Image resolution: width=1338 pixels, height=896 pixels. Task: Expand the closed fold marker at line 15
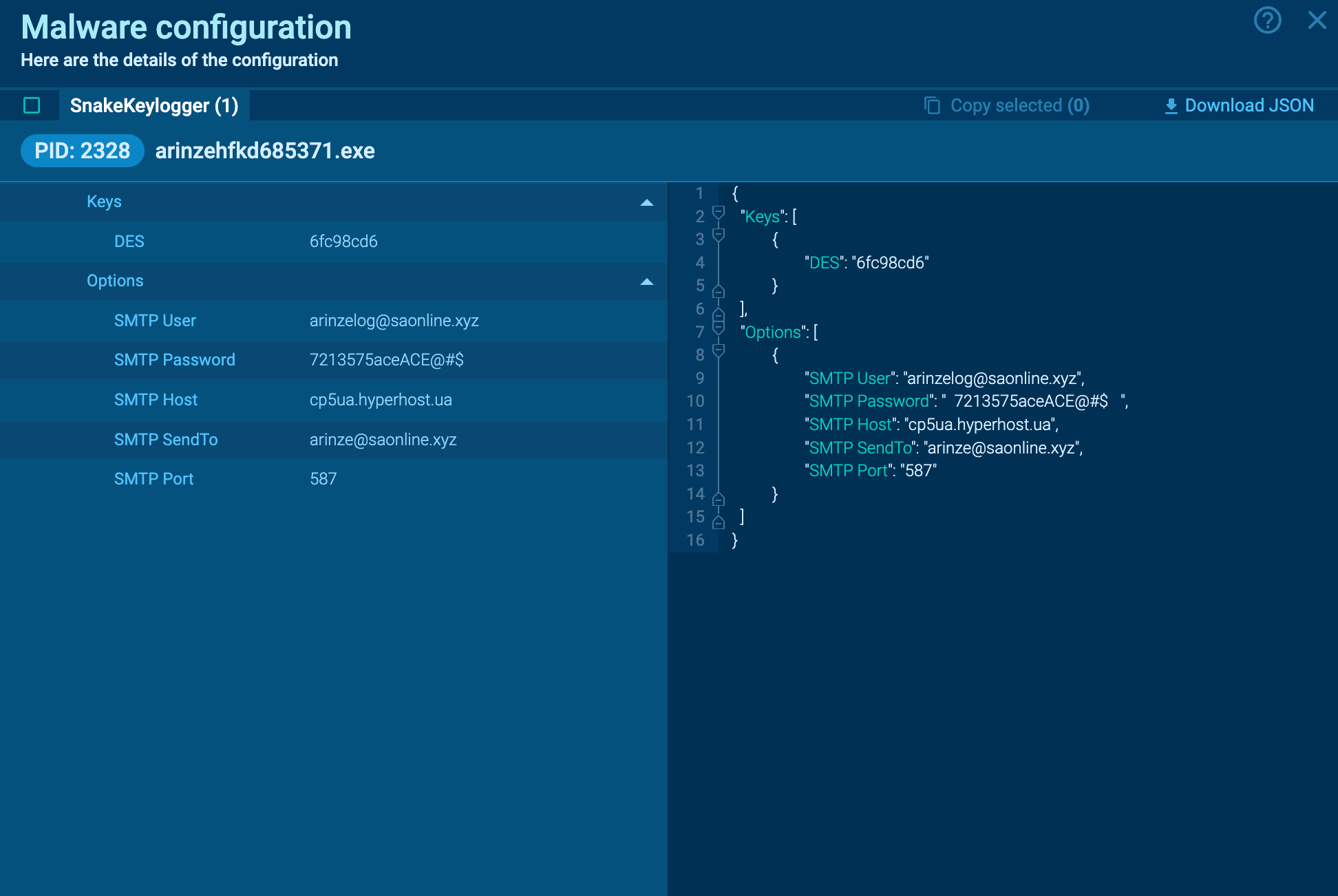point(718,522)
